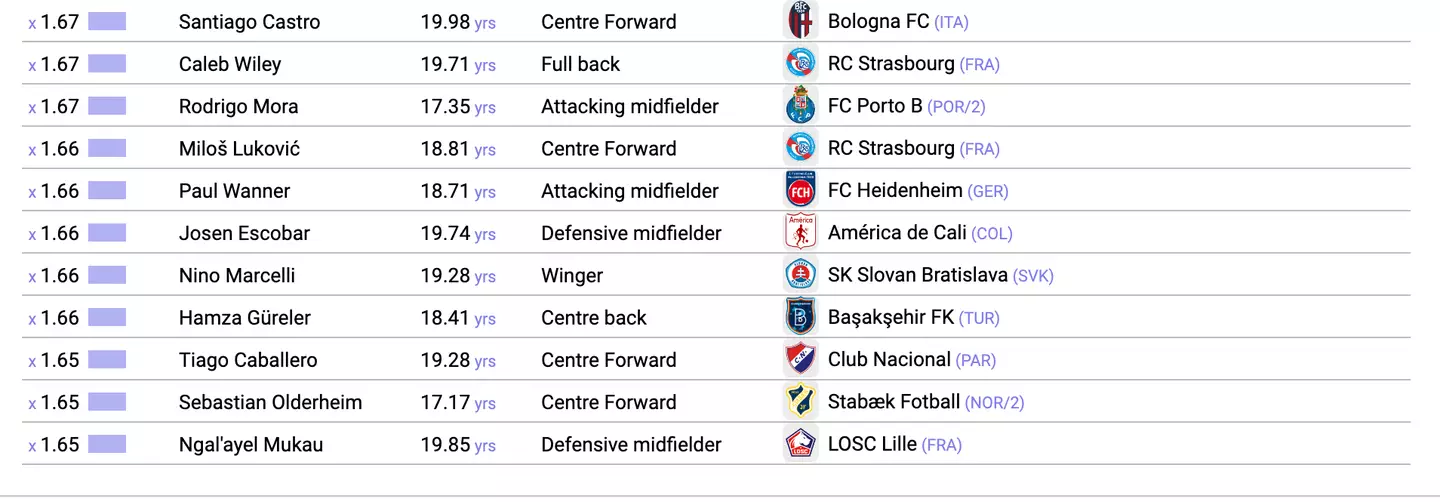Click the purple bar next to Santiago Castro
1440x502 pixels.
coord(107,21)
